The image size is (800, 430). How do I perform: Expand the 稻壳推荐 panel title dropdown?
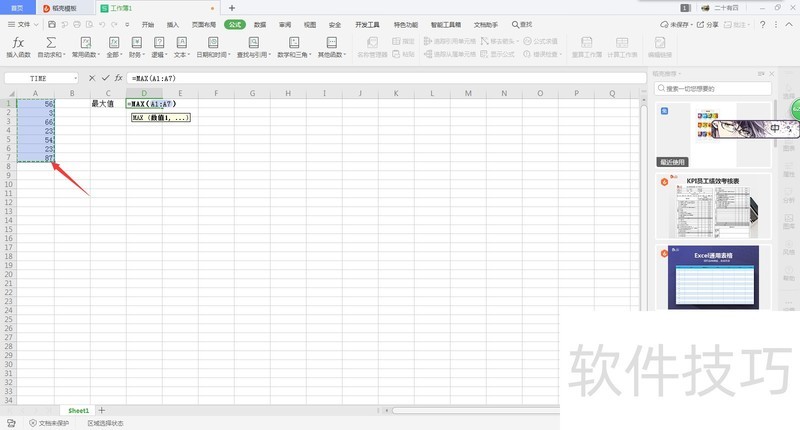point(680,74)
